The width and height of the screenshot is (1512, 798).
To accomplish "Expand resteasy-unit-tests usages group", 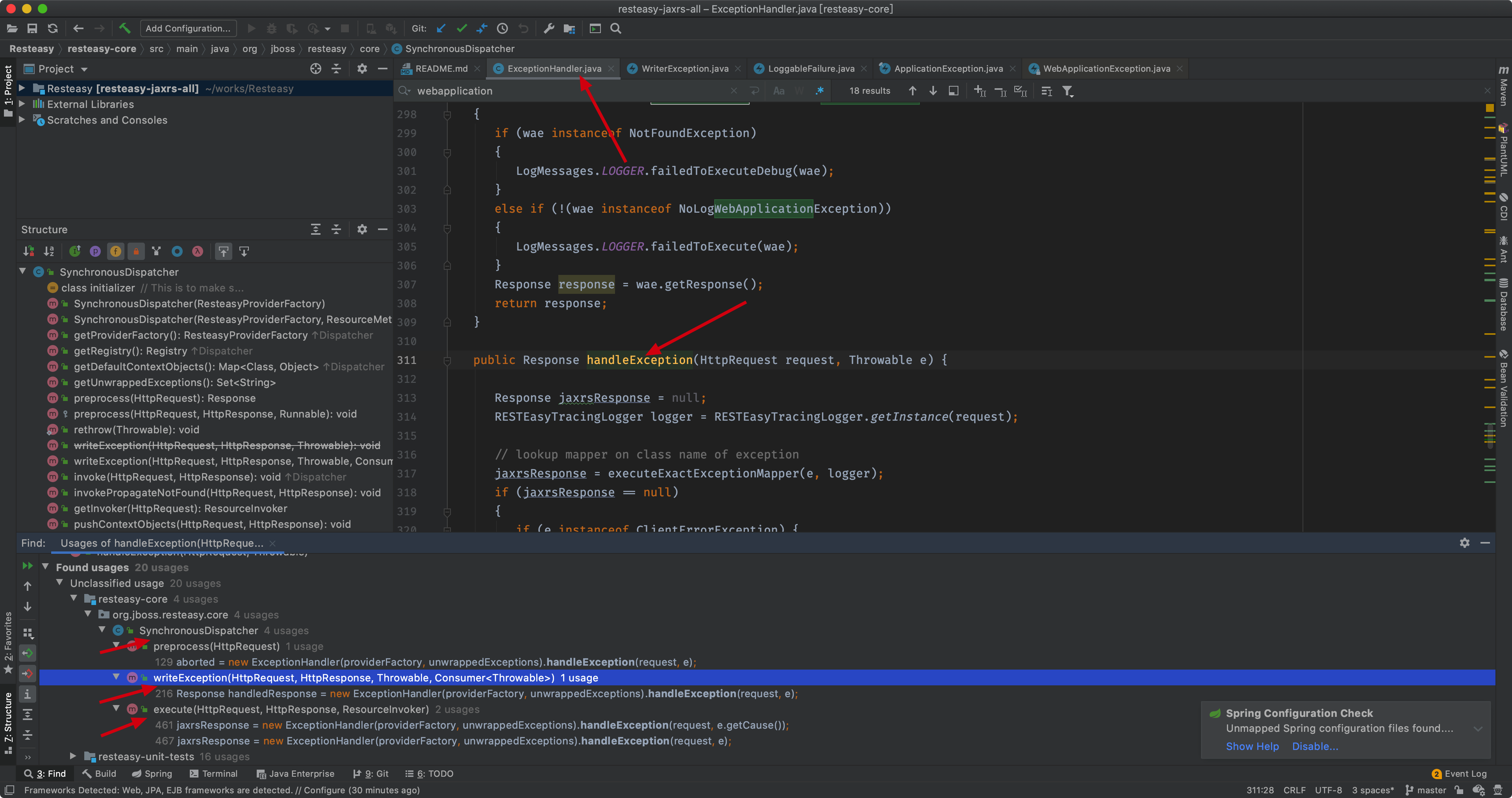I will (x=73, y=756).
